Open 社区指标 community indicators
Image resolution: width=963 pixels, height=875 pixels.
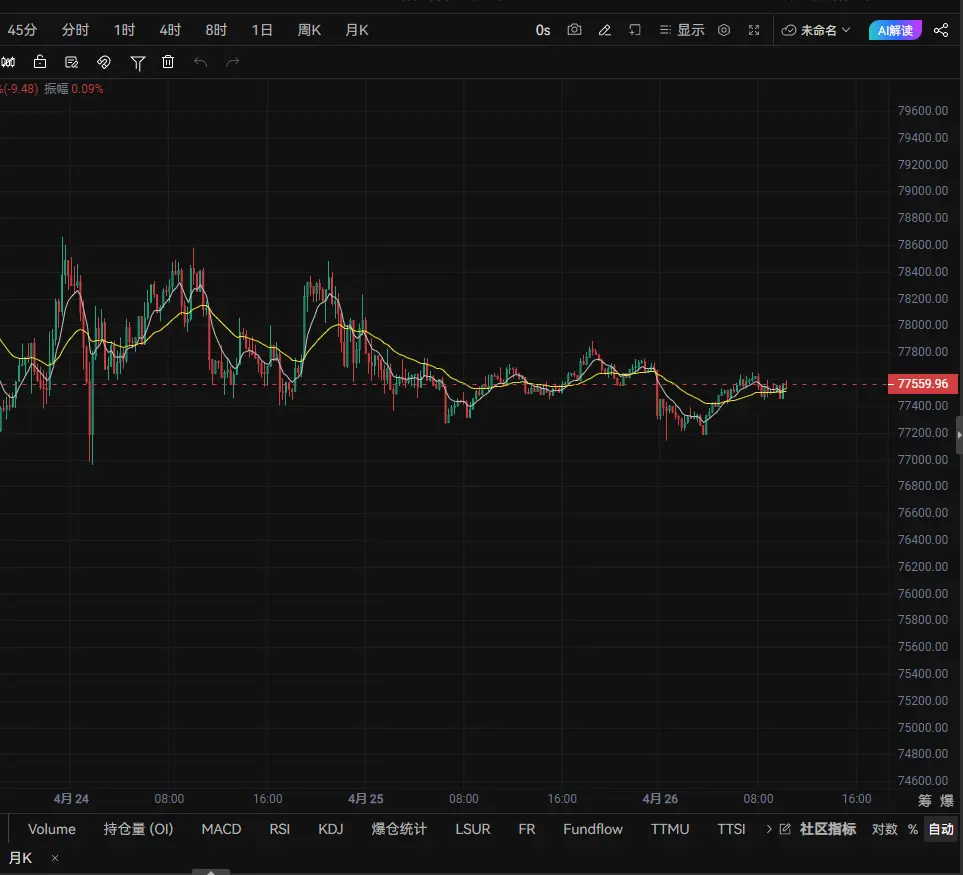point(827,829)
